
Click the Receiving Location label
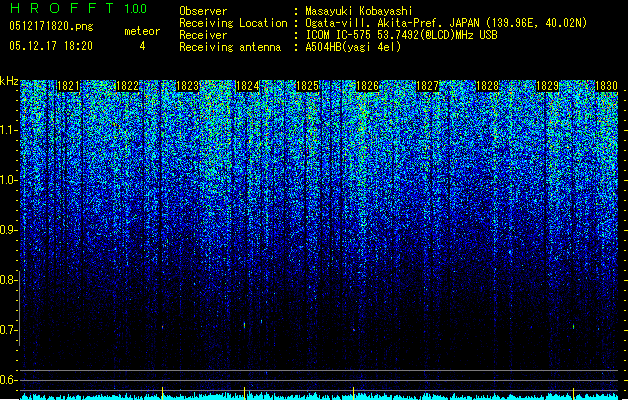(233, 23)
